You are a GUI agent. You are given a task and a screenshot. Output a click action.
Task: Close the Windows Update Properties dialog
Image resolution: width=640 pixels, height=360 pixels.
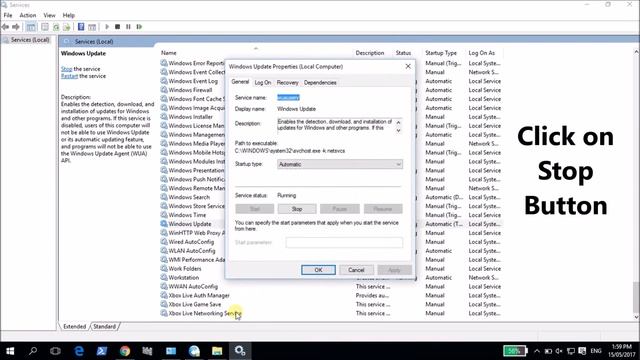click(x=408, y=66)
